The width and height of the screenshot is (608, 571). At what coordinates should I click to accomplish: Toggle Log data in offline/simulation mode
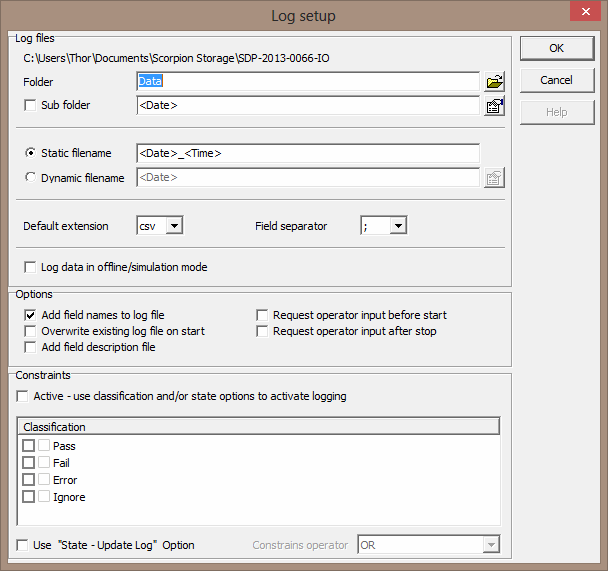30,267
